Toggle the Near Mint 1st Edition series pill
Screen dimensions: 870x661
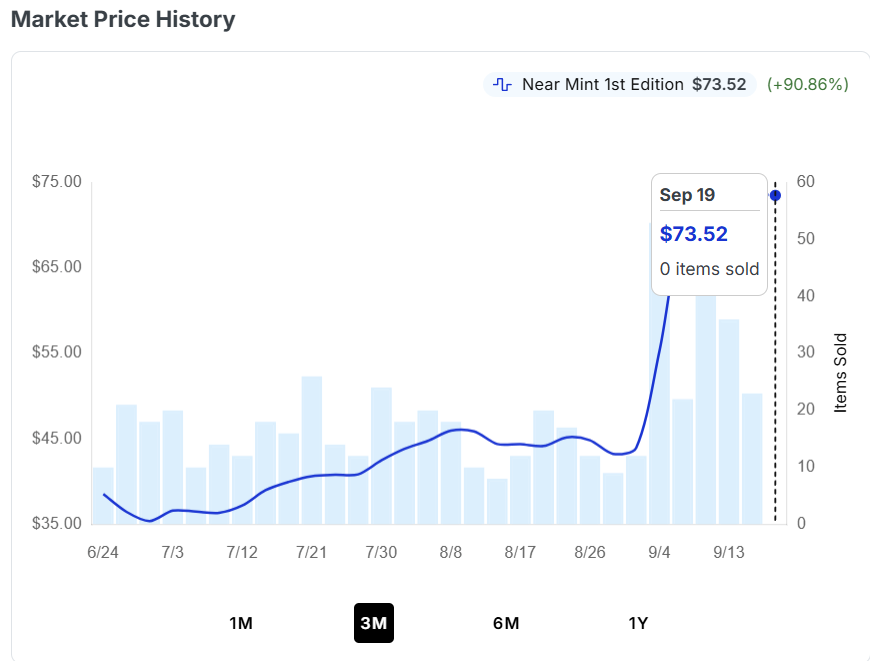(619, 84)
